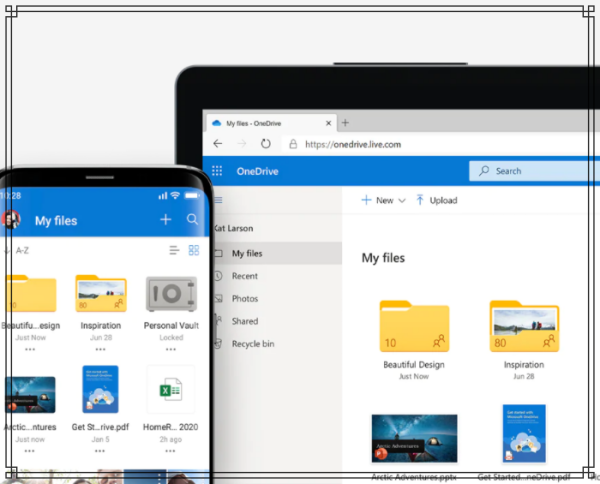Screen dimensions: 600x484
Task: Open the Inspiration folder on web
Action: coord(524,326)
